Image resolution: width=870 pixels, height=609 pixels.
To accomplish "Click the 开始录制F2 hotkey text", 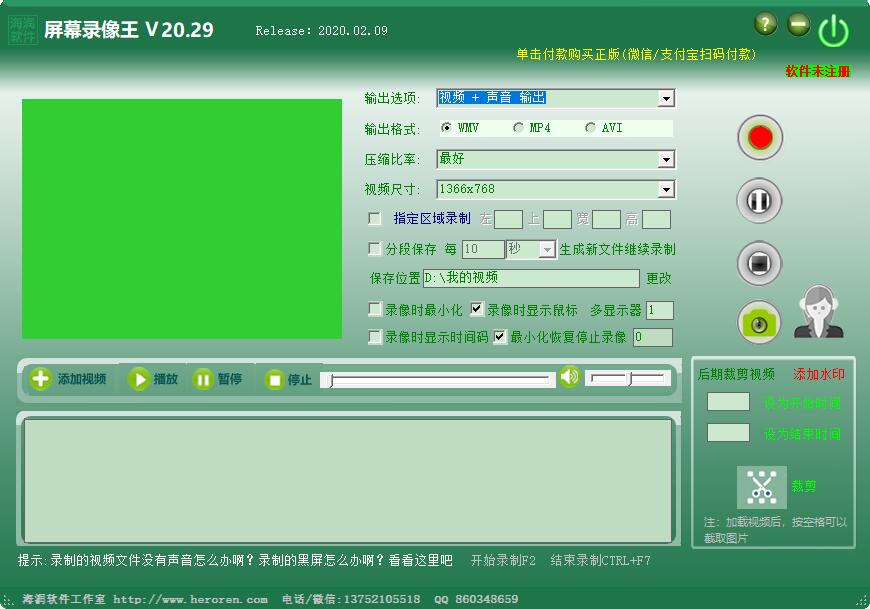I will [503, 560].
